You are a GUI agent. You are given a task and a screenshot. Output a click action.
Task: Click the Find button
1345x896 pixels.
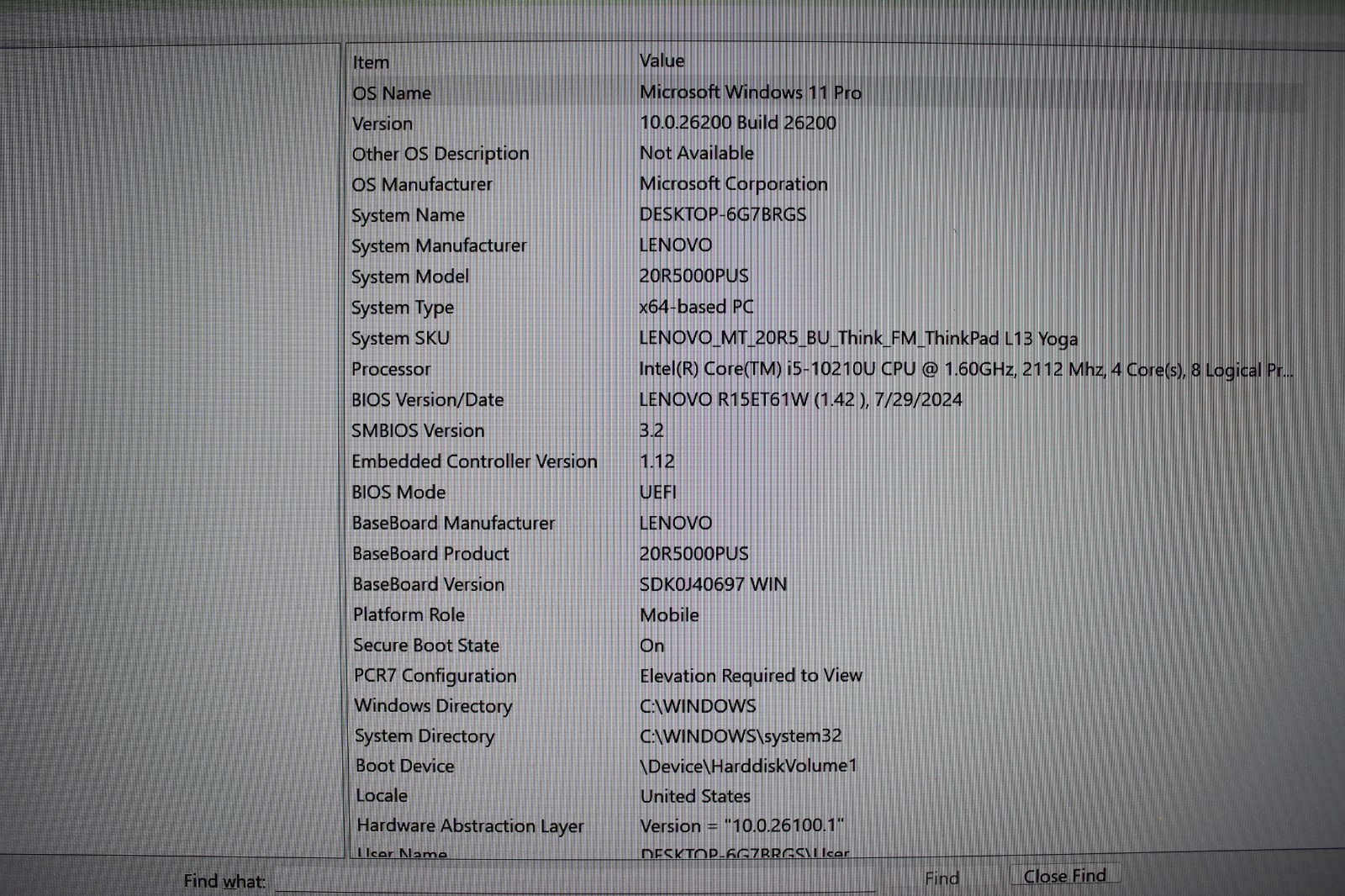point(941,878)
